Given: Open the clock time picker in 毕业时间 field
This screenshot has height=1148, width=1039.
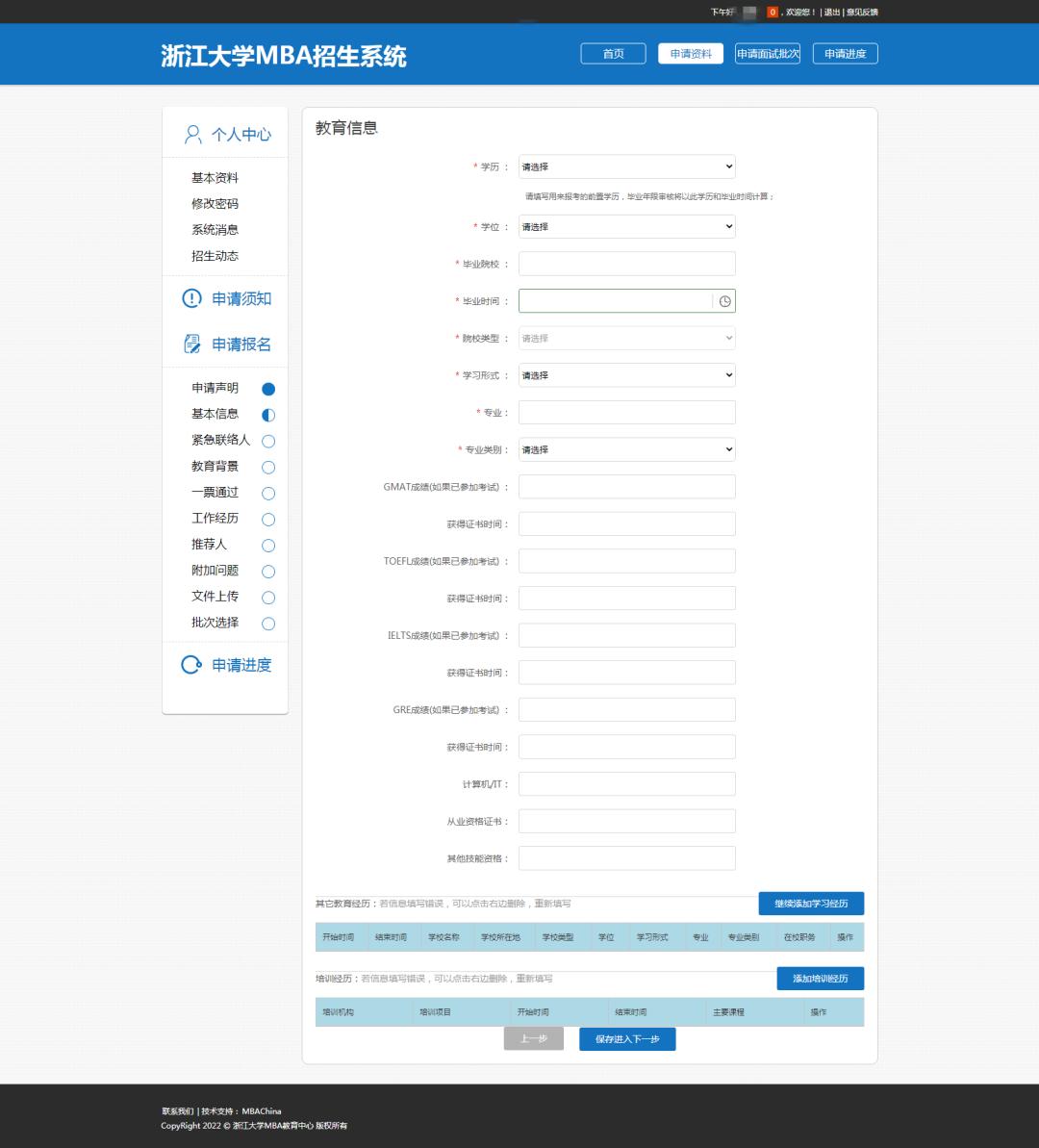Looking at the screenshot, I should point(726,301).
